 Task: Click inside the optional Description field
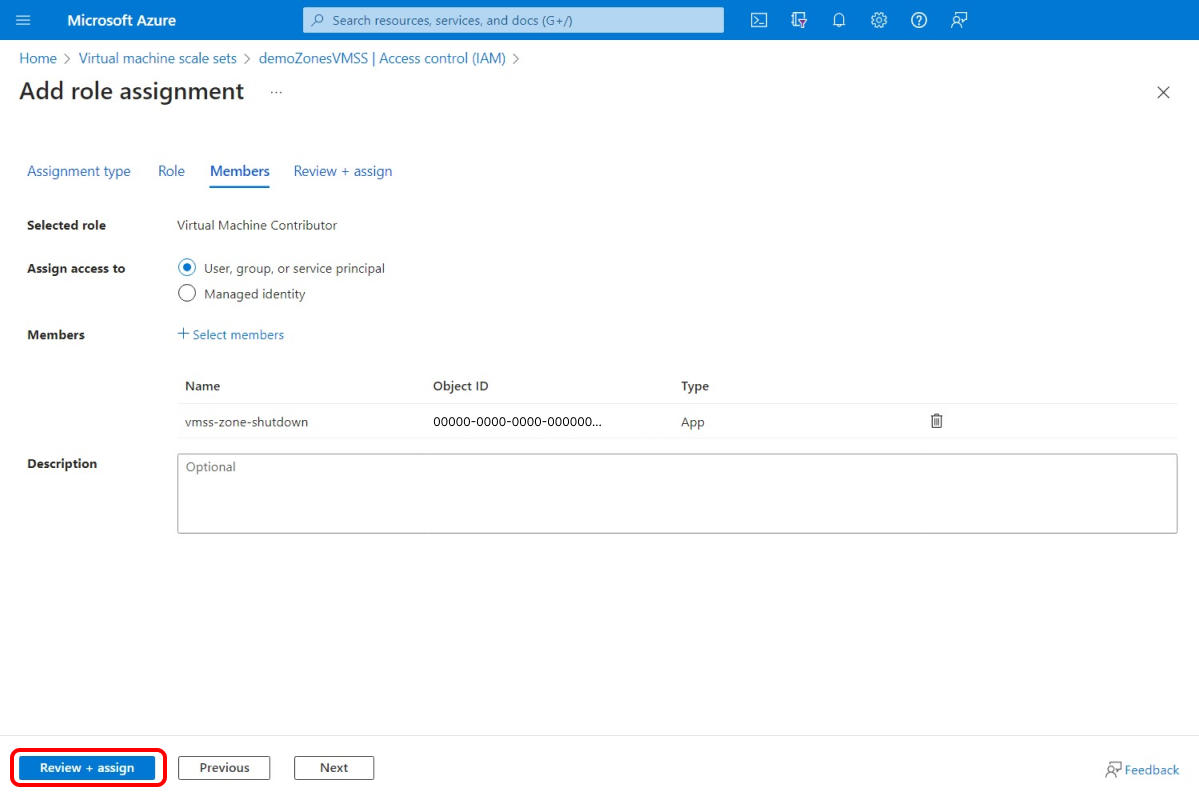click(677, 492)
